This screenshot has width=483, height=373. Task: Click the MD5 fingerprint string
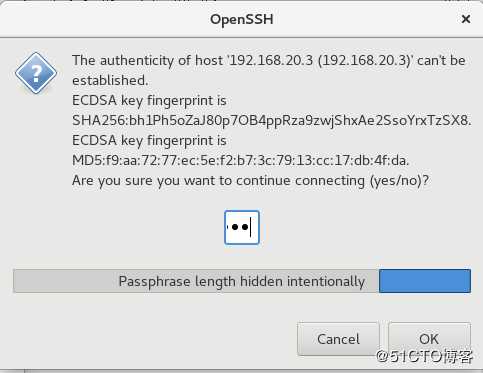tap(240, 161)
